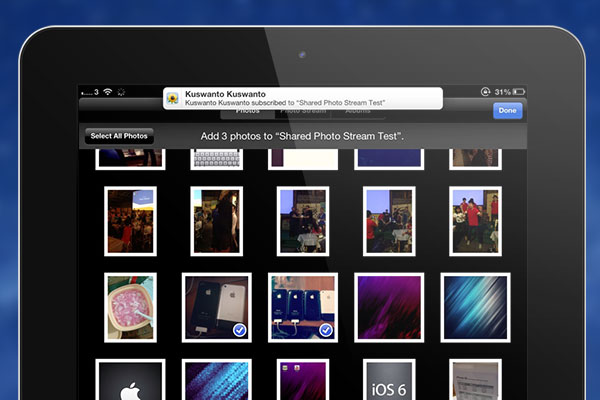600x400 pixels.
Task: Select the dancers in red shirts photo
Action: pyautogui.click(x=475, y=221)
